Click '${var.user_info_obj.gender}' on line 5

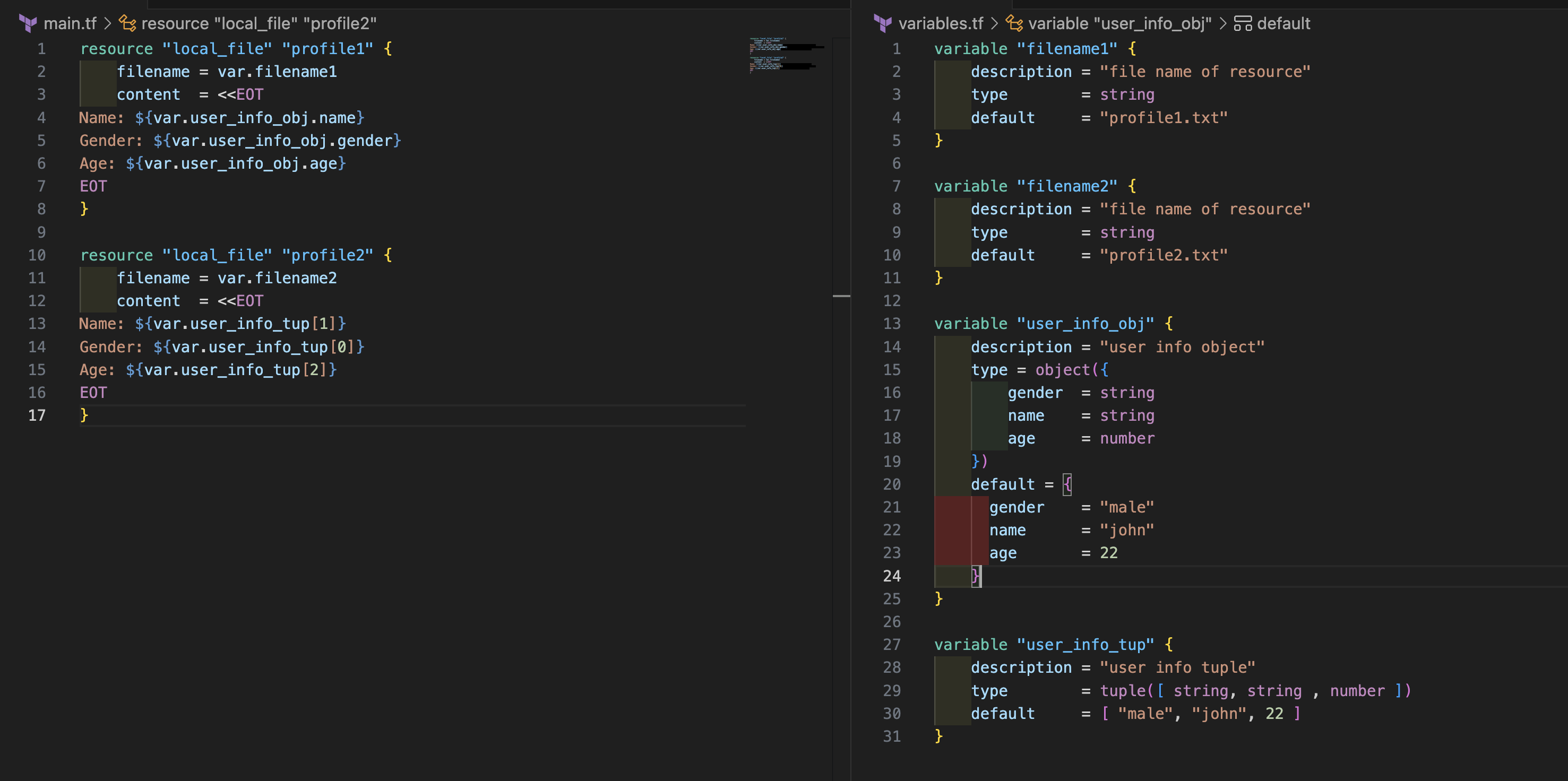click(x=278, y=141)
